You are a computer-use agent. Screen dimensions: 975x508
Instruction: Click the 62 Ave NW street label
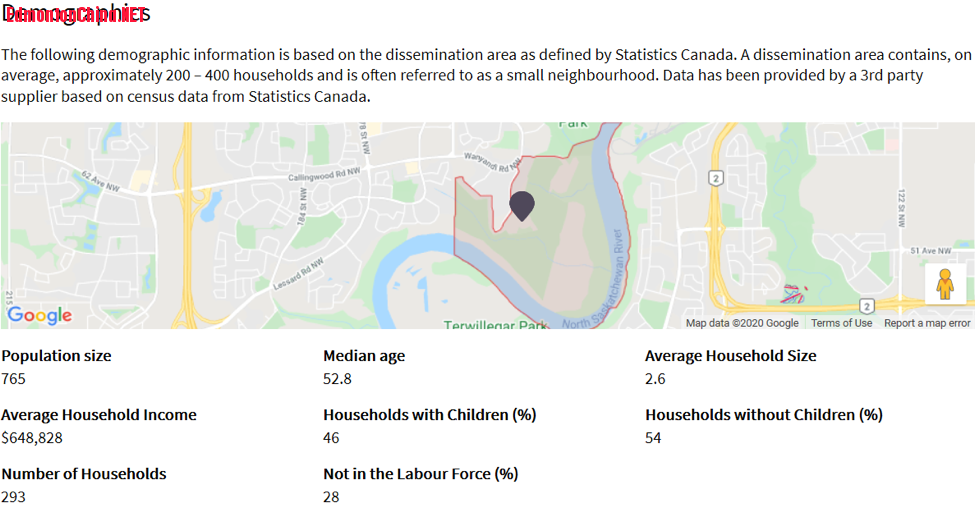(101, 180)
